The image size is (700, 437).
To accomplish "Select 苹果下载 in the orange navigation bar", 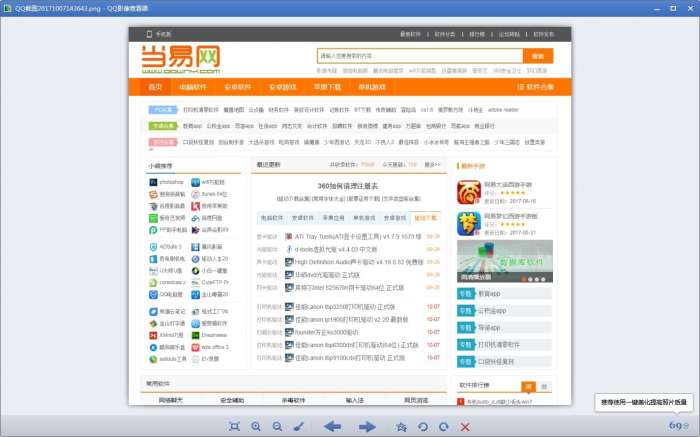I will tap(327, 87).
